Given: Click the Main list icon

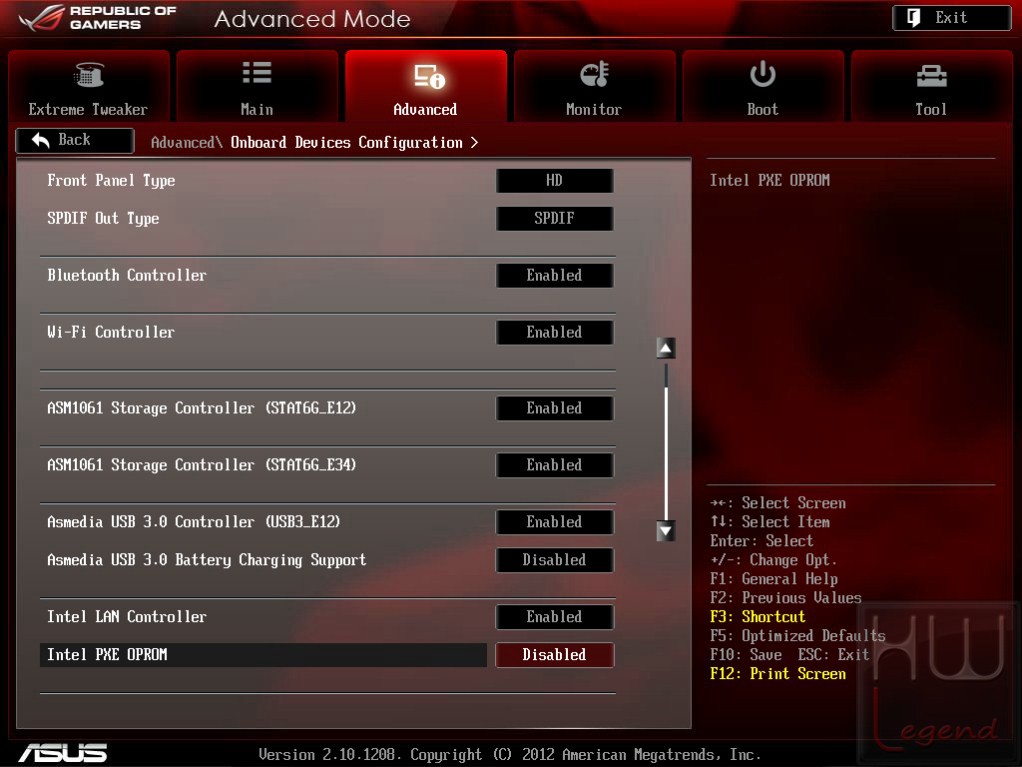Looking at the screenshot, I should [257, 72].
